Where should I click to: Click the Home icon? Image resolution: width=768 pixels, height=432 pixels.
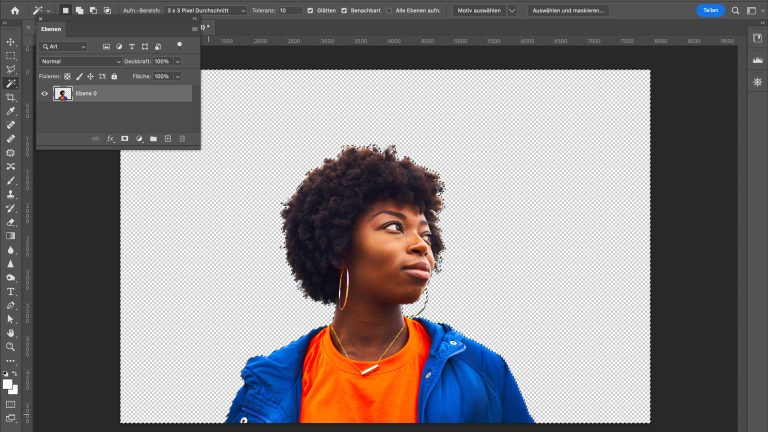point(15,10)
